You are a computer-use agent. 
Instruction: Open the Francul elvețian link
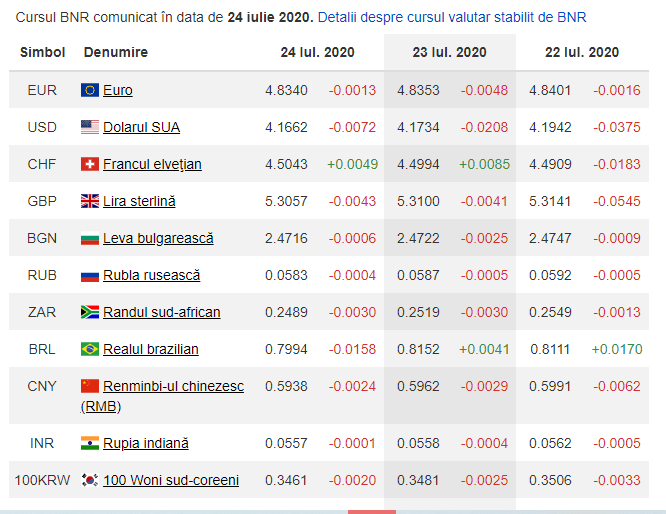[152, 164]
